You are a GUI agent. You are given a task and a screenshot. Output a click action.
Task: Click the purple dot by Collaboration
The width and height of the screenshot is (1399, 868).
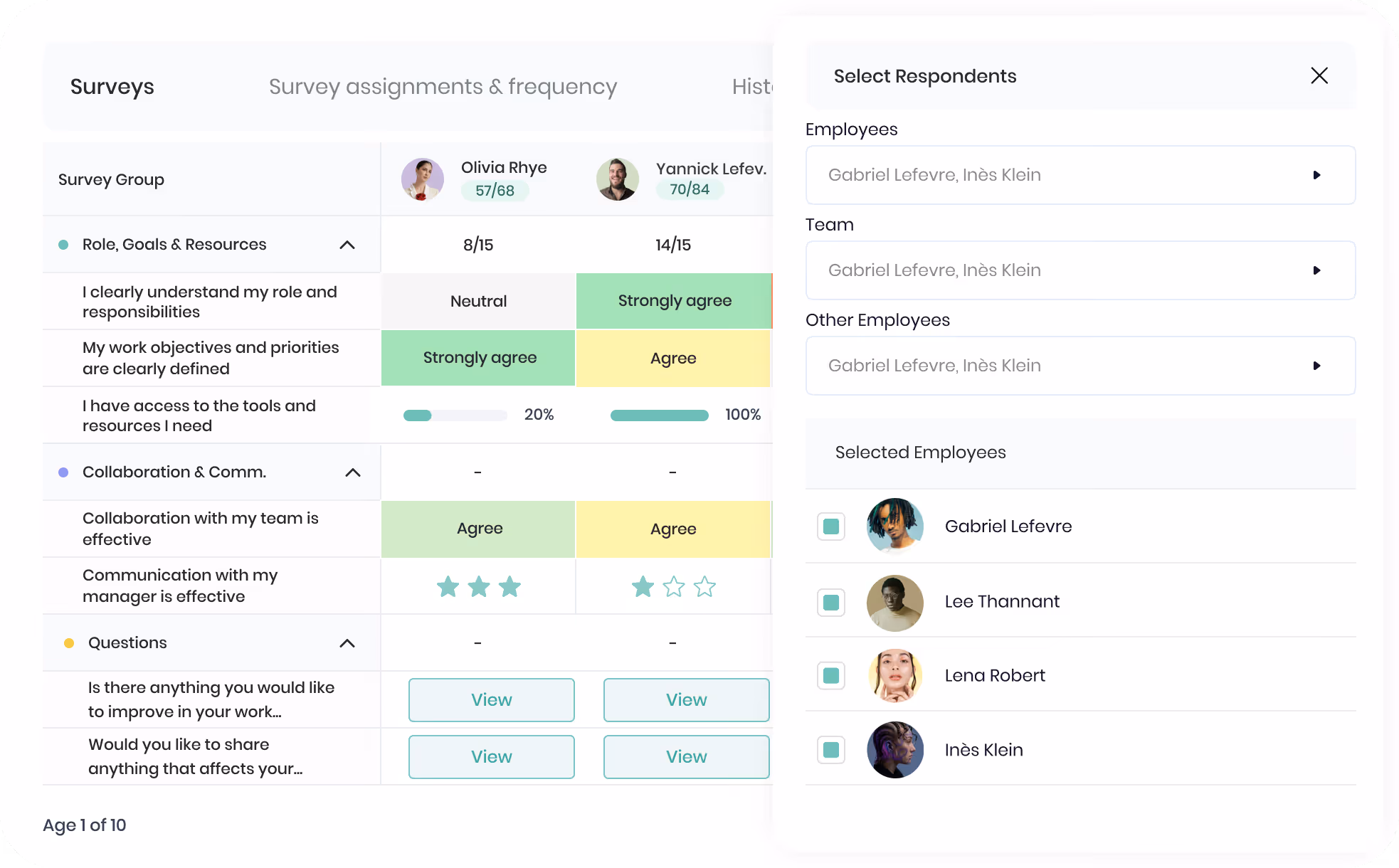pos(63,472)
